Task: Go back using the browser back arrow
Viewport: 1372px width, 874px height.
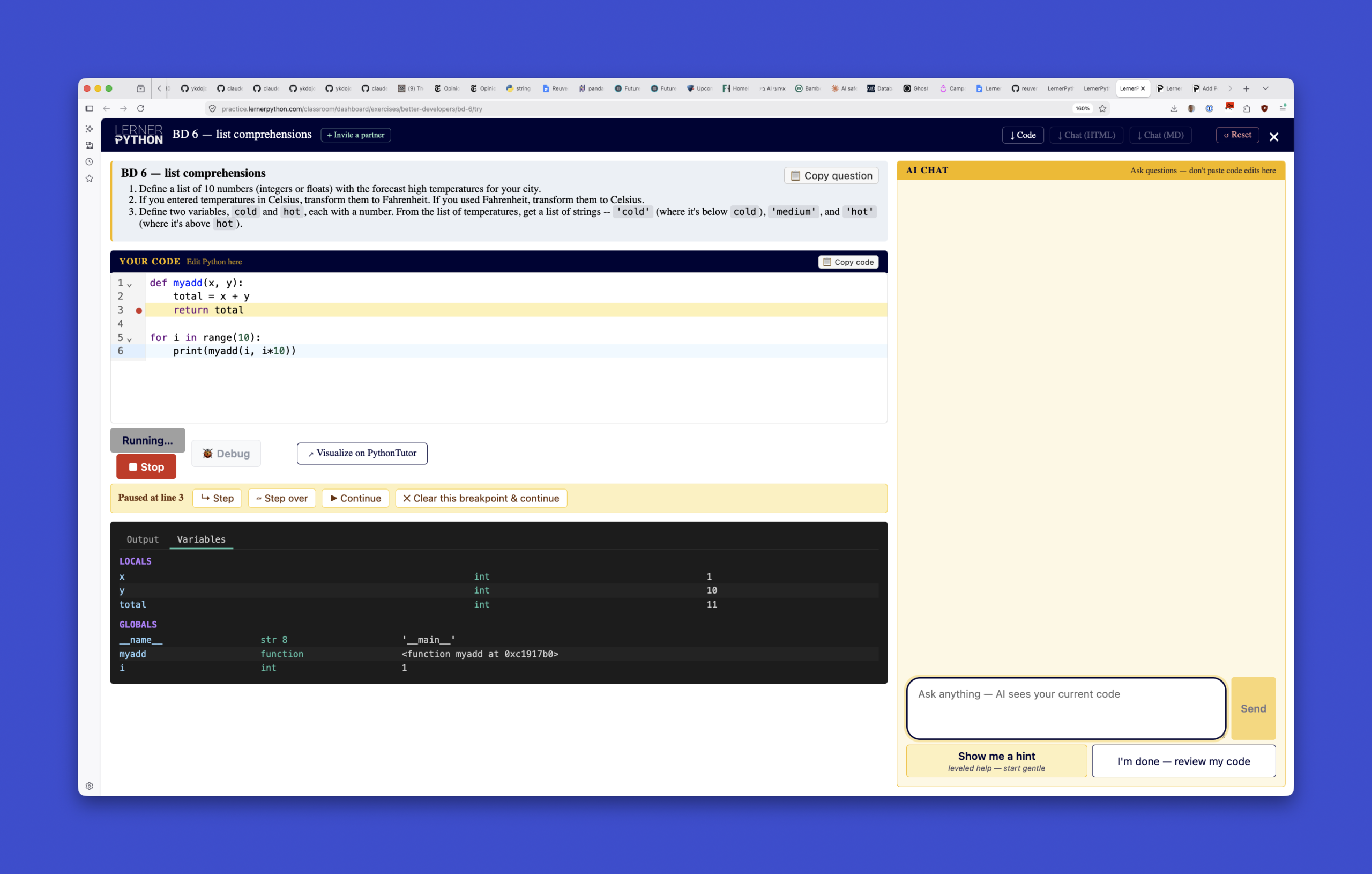Action: [x=107, y=108]
